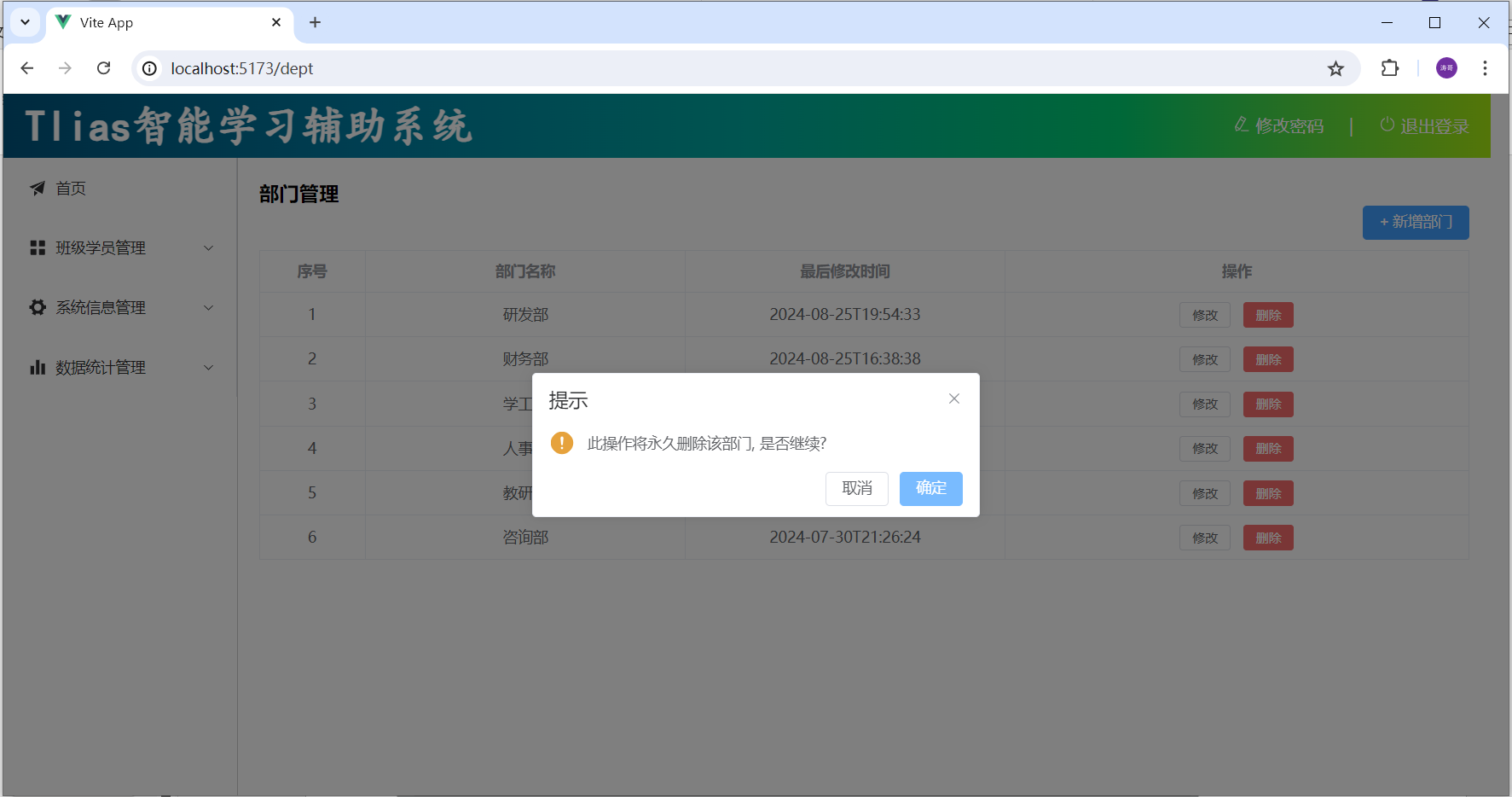The image size is (1512, 797).
Task: Open the Chrome three-dot menu
Action: point(1485,68)
